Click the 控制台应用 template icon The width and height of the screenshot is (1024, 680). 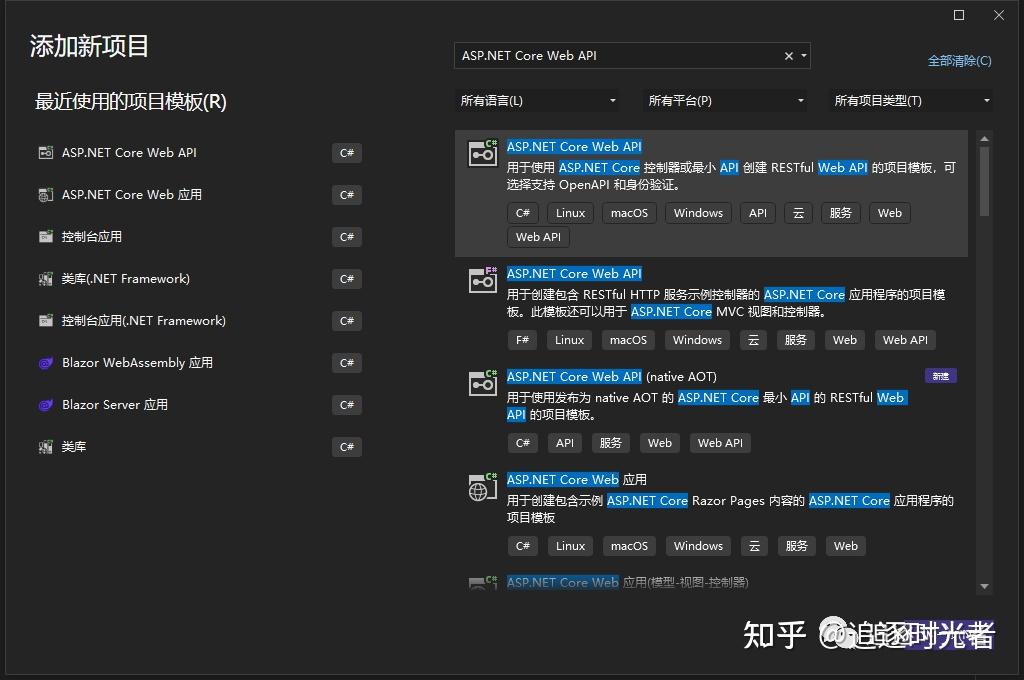(45, 236)
